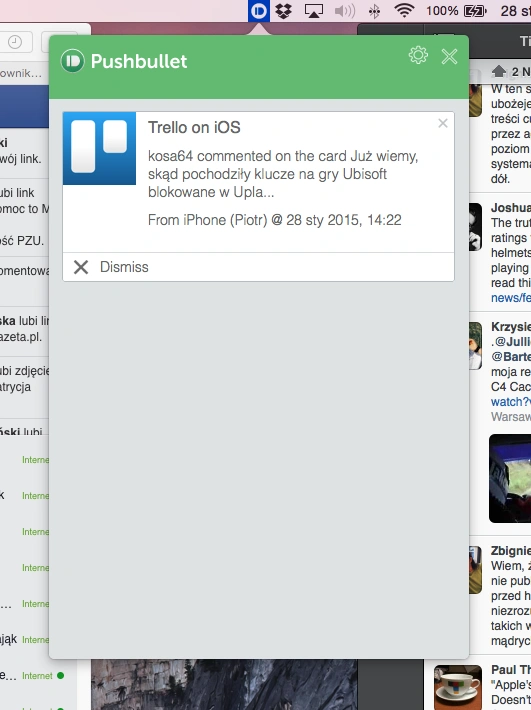Click up-arrow new tweets indicator
This screenshot has width=531, height=710.
[x=498, y=72]
